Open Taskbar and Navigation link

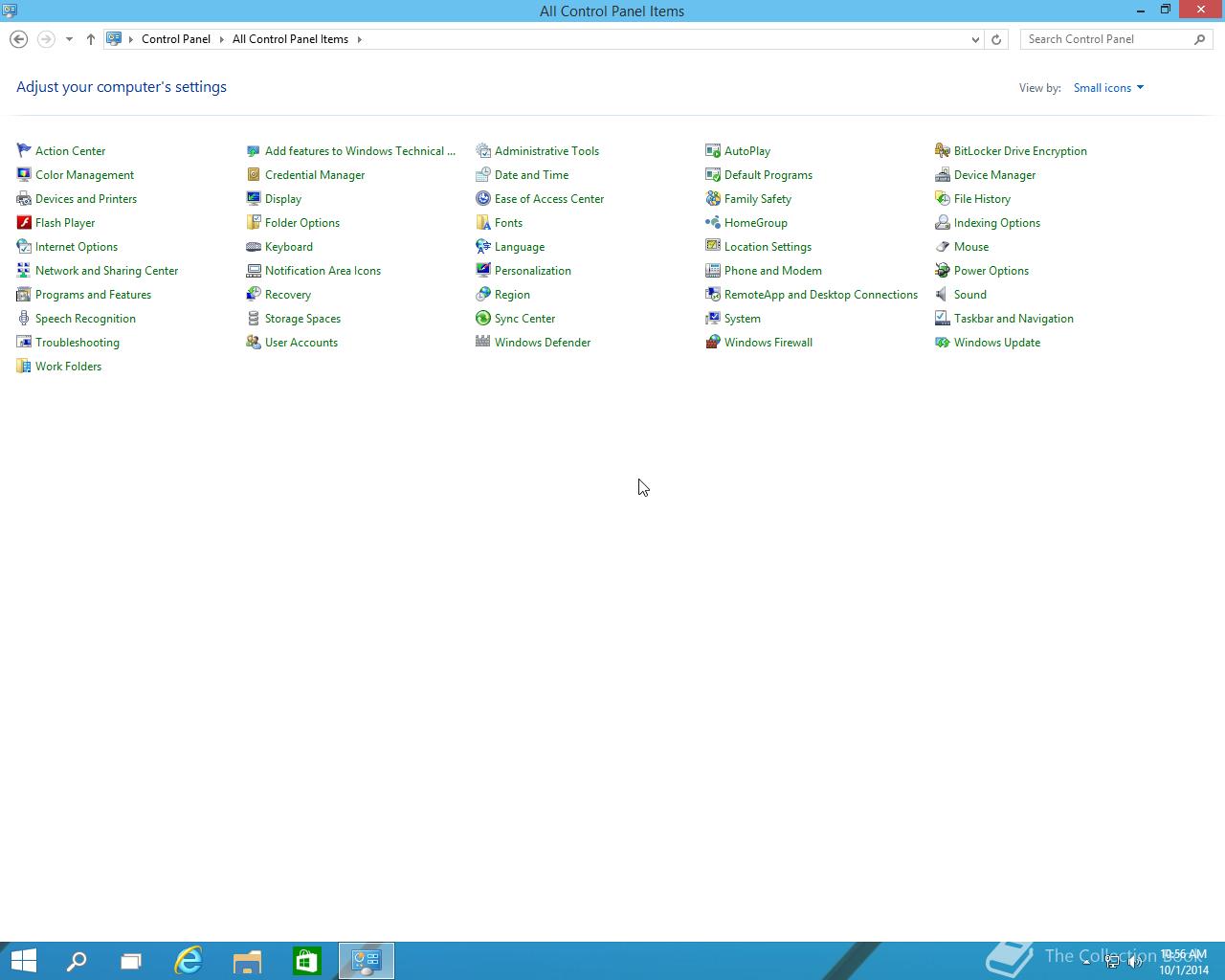click(1013, 319)
